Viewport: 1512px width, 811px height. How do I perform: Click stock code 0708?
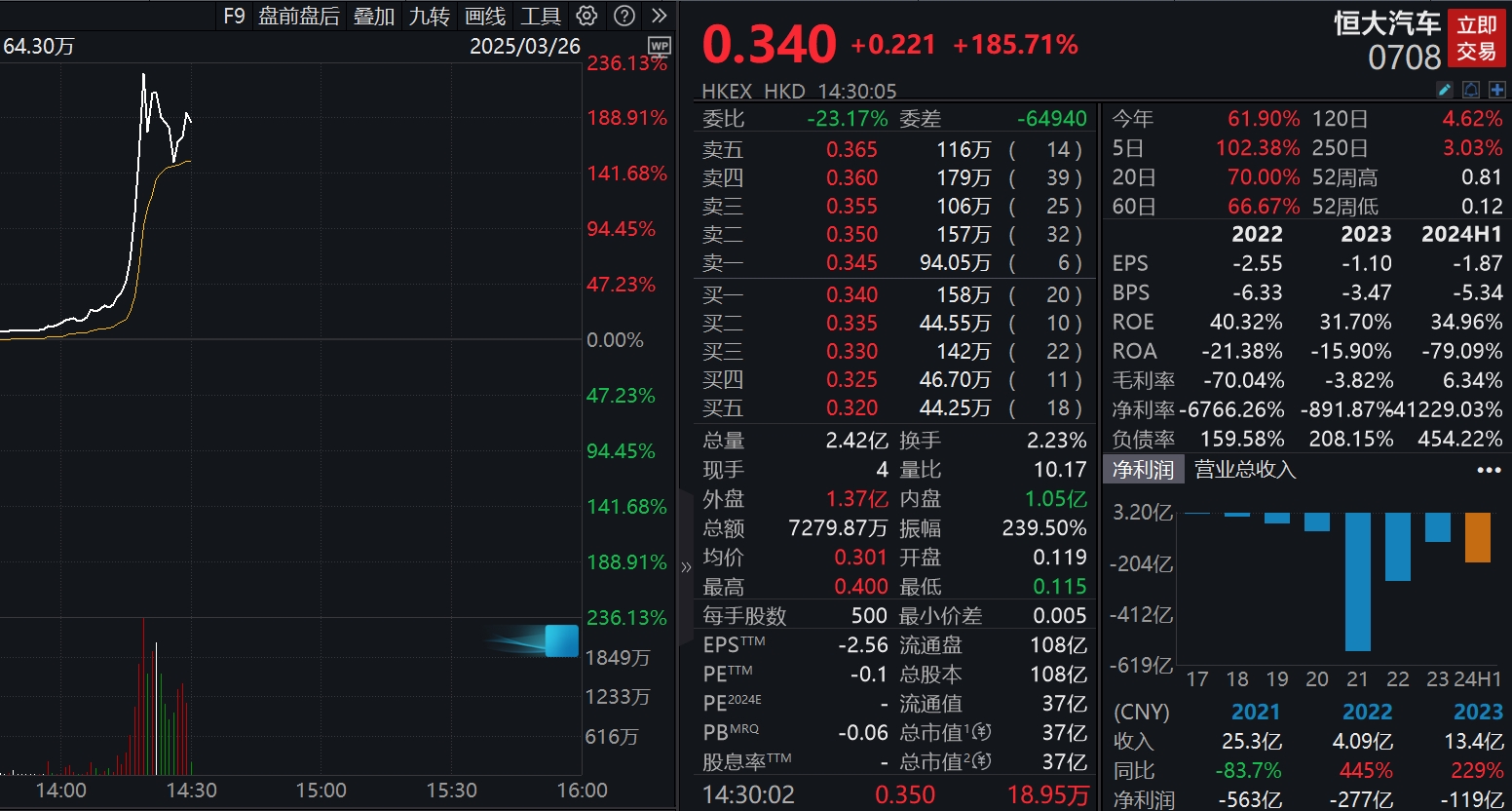(x=1404, y=58)
